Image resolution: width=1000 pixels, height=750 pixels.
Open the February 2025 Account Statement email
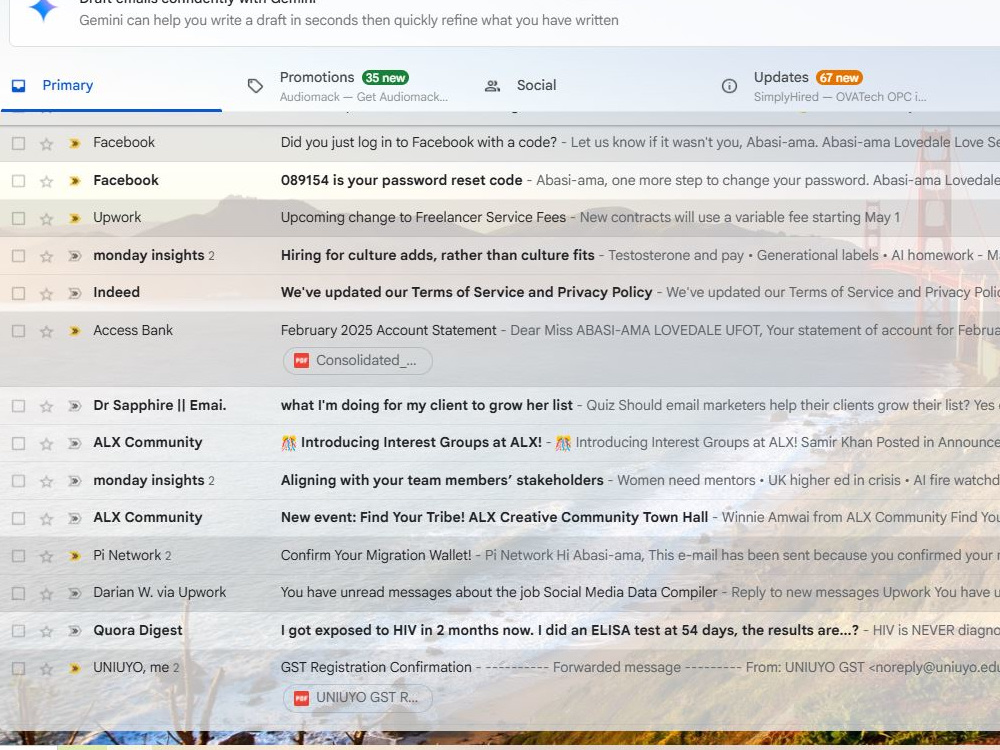[x=500, y=349]
